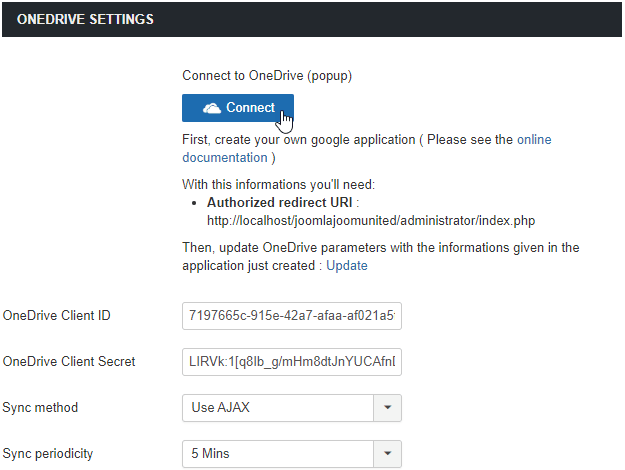
Task: Click the 'First, create your own google application' text
Action: coord(299,140)
